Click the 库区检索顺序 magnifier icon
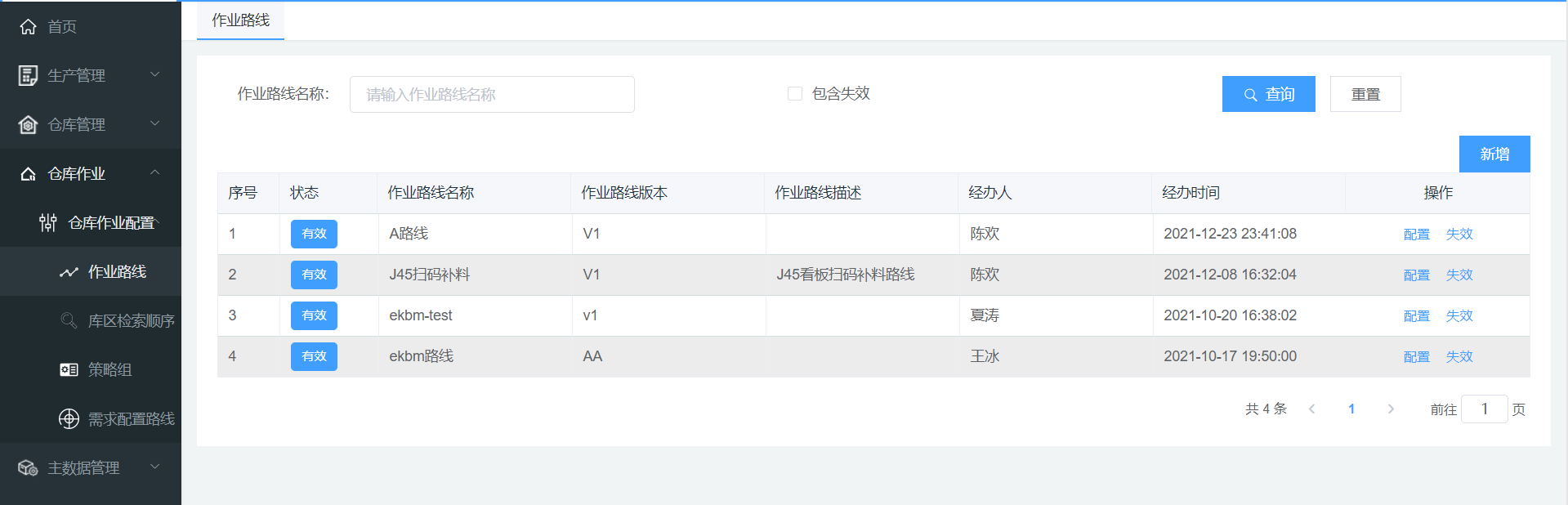Image resolution: width=1568 pixels, height=505 pixels. tap(69, 320)
